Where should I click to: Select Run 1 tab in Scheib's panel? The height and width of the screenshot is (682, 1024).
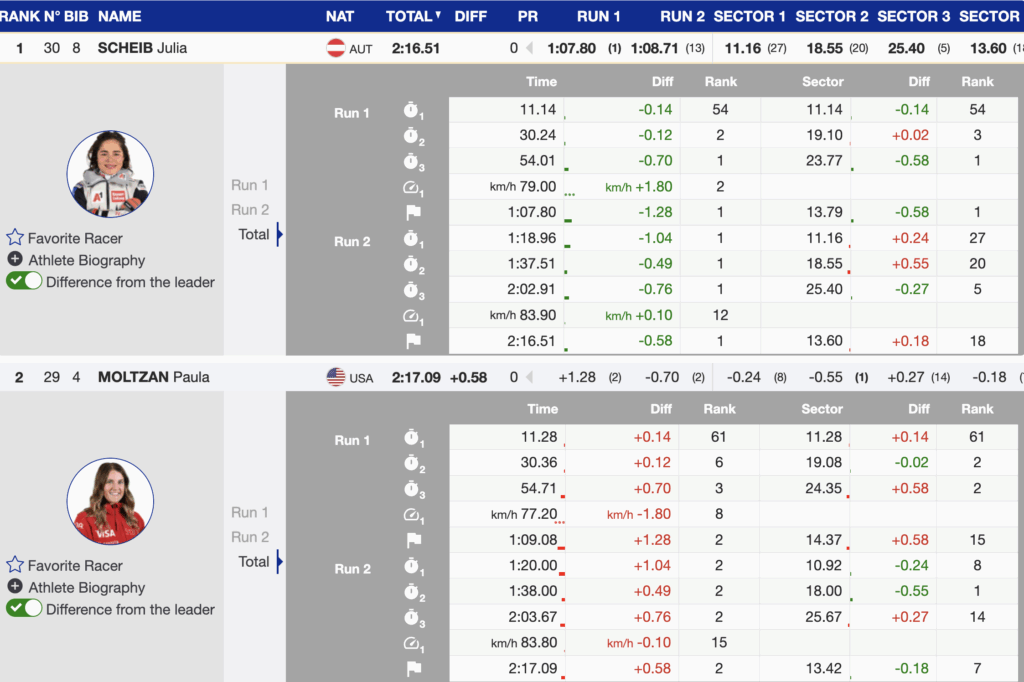coord(250,185)
